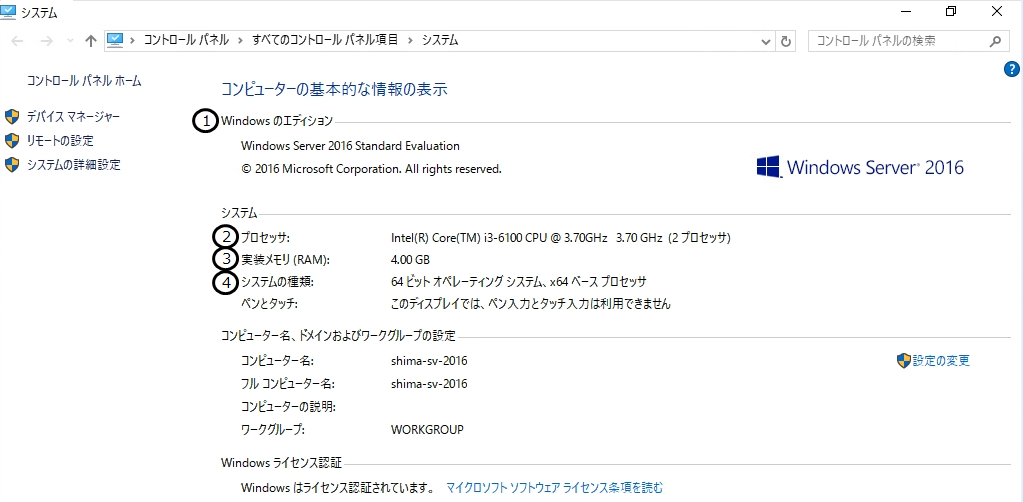Open リモートの設定 link
Viewport: 1023px width, 502px height.
60,140
